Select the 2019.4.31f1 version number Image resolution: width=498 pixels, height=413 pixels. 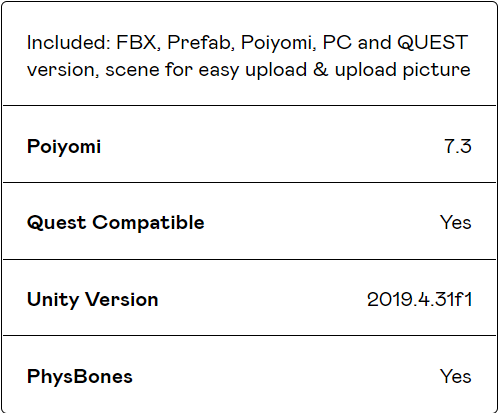419,299
